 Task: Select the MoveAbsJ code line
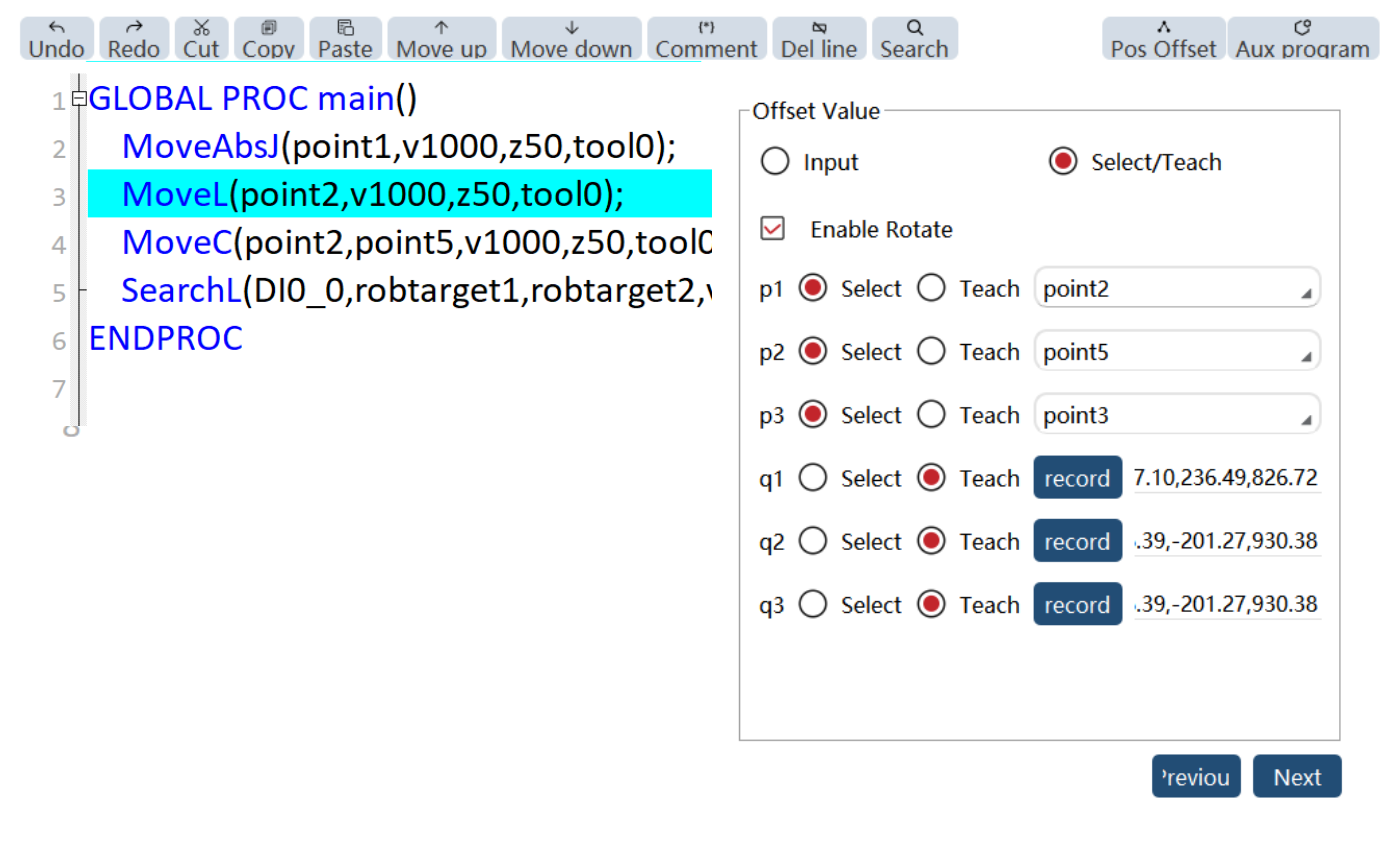(400, 147)
